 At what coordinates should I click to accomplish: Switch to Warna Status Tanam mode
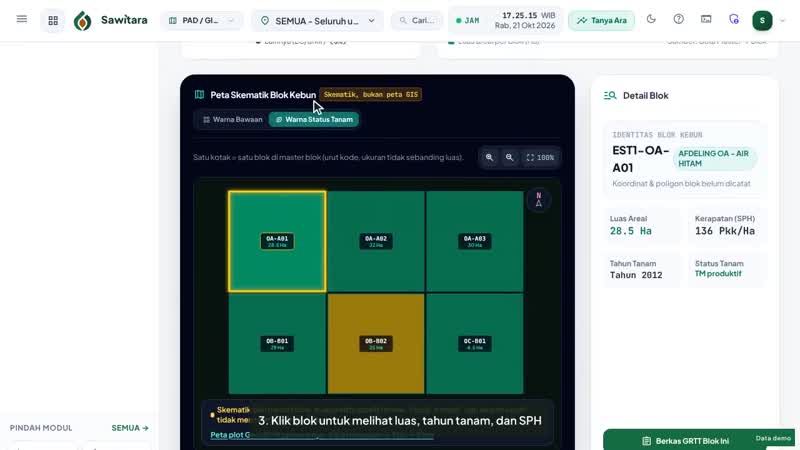314,119
